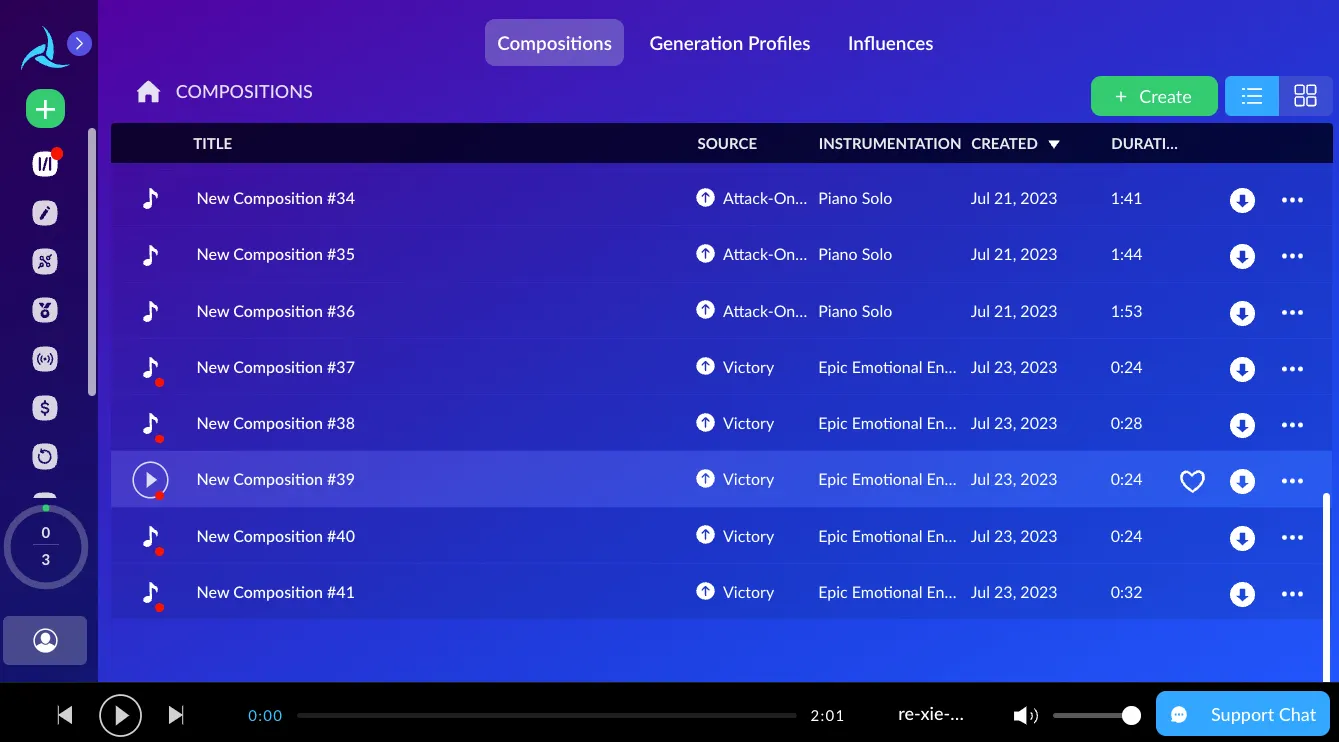Click the Title column header

click(x=212, y=144)
